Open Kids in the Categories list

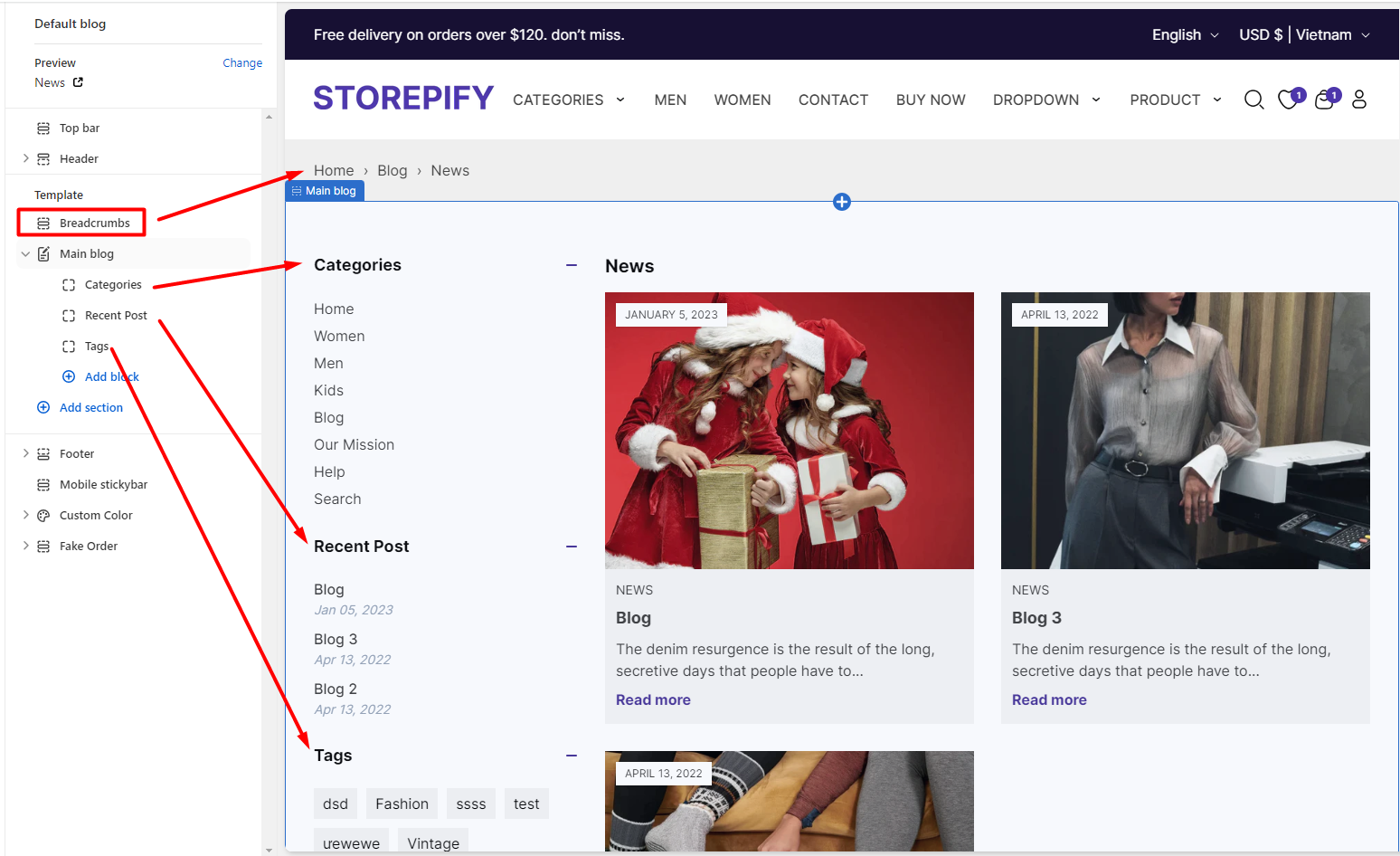[x=328, y=391]
